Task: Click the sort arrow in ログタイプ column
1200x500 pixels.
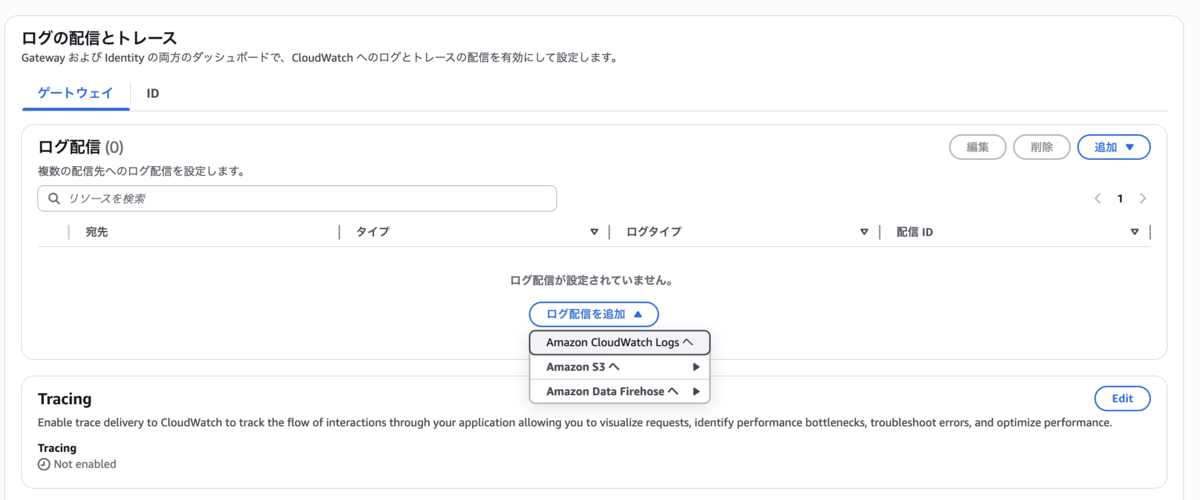Action: (864, 232)
